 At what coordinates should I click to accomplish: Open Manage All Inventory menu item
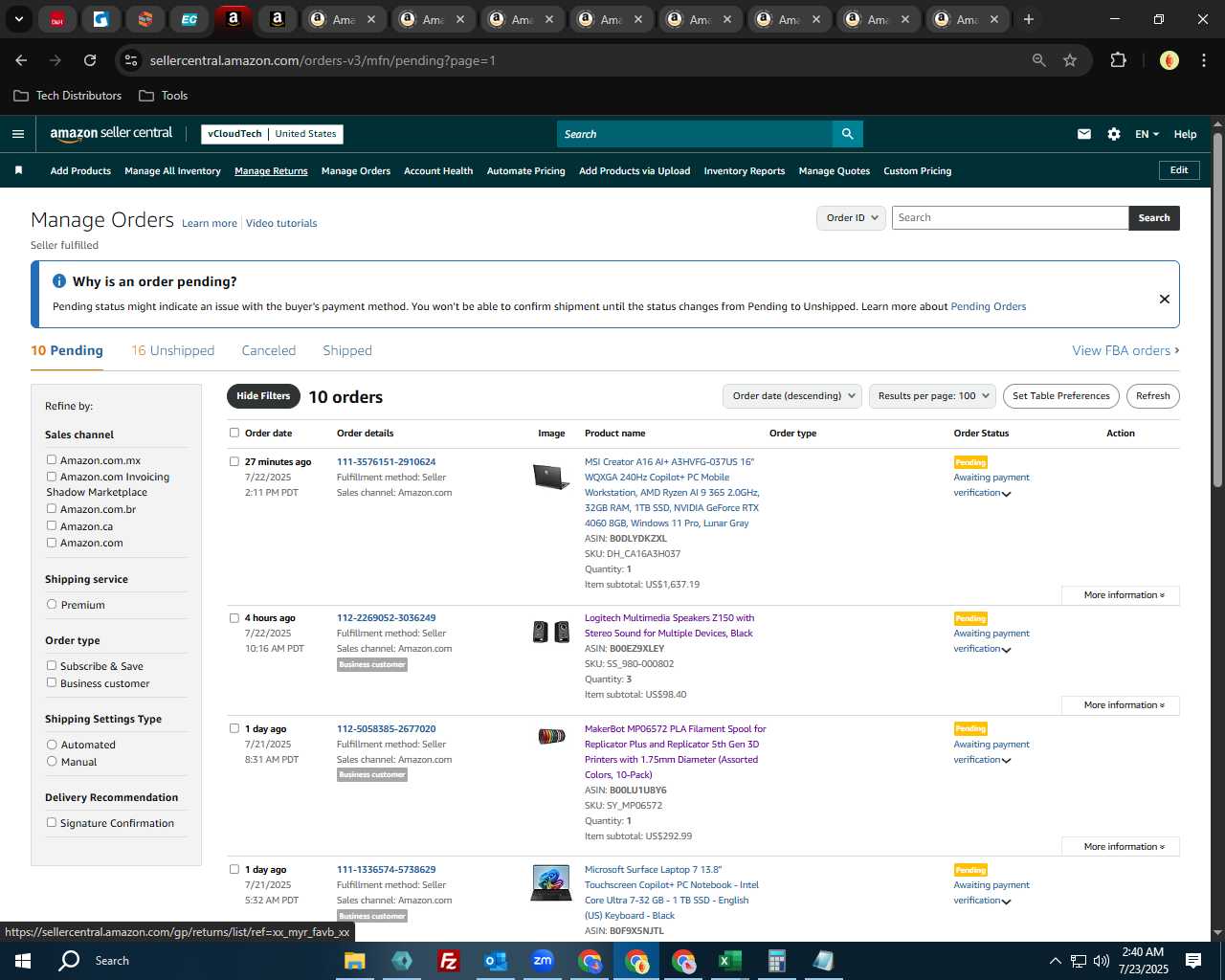(x=172, y=171)
